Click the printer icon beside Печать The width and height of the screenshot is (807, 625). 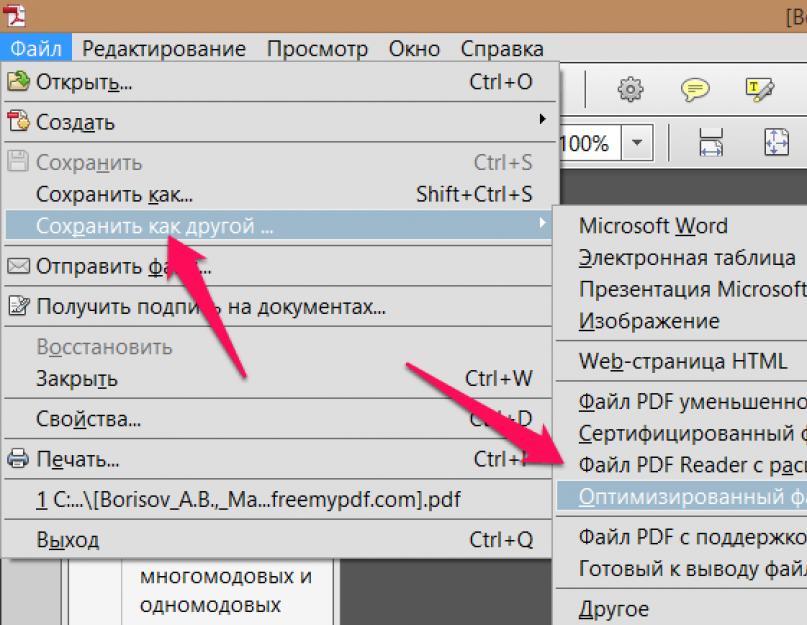coord(19,458)
